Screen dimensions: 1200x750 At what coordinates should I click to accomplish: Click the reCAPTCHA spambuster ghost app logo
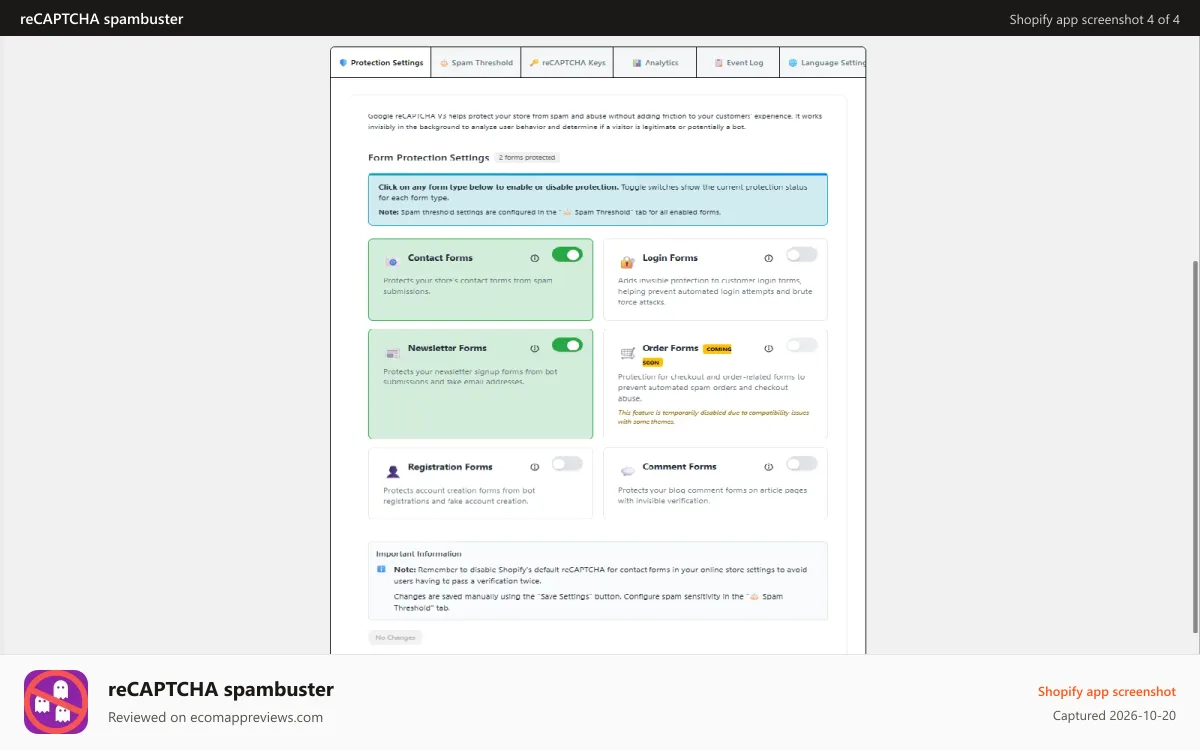56,702
